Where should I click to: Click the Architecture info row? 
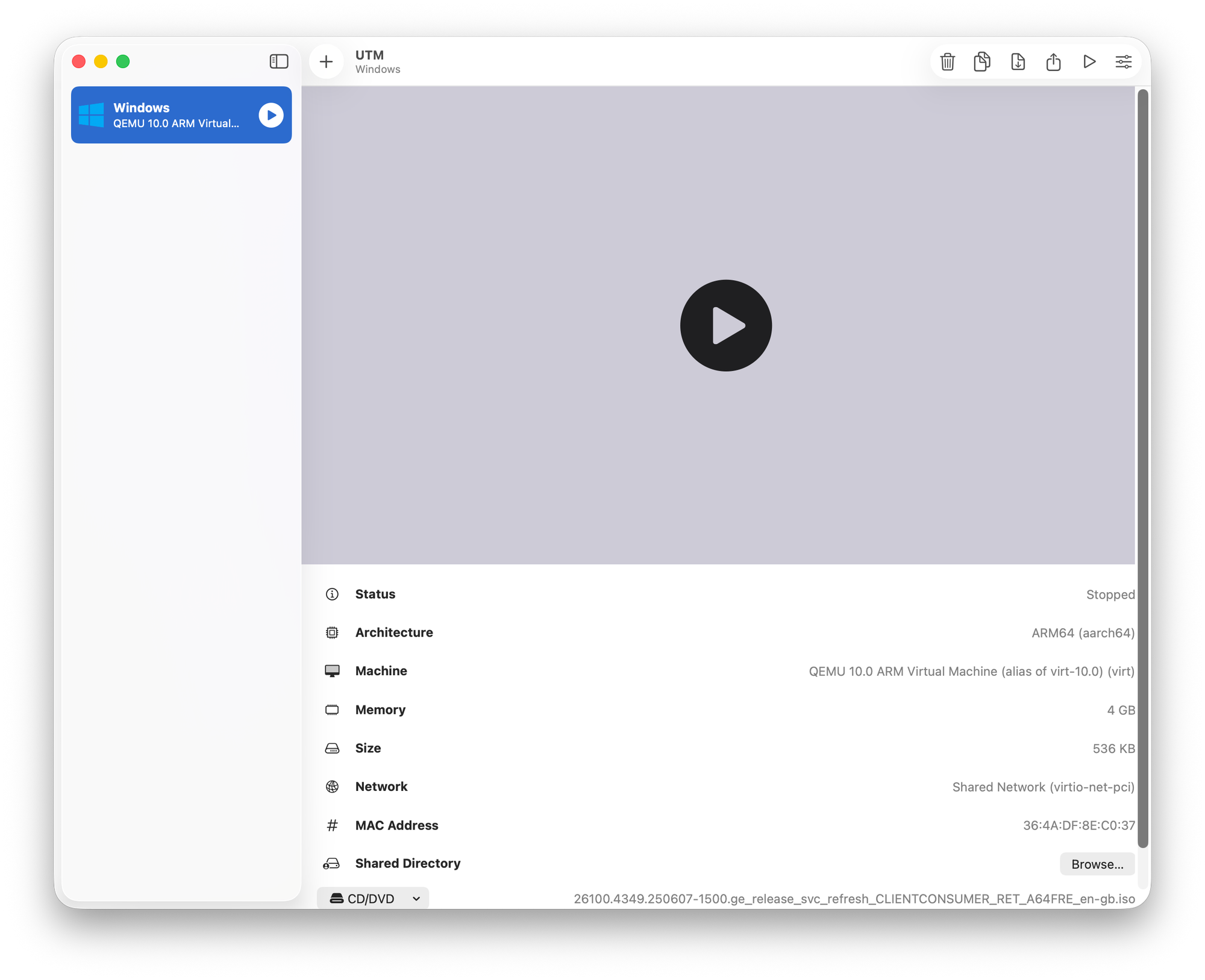coord(395,632)
